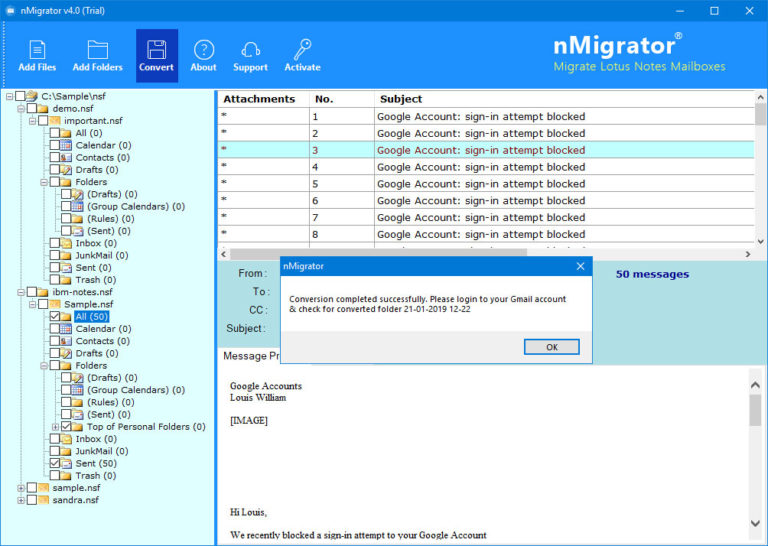
Task: Uncheck Top of Personal Folders checkbox
Action: (x=67, y=427)
